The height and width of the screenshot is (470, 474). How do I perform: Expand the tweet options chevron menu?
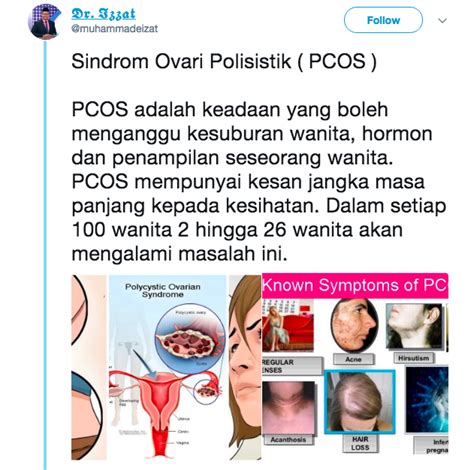(x=442, y=21)
